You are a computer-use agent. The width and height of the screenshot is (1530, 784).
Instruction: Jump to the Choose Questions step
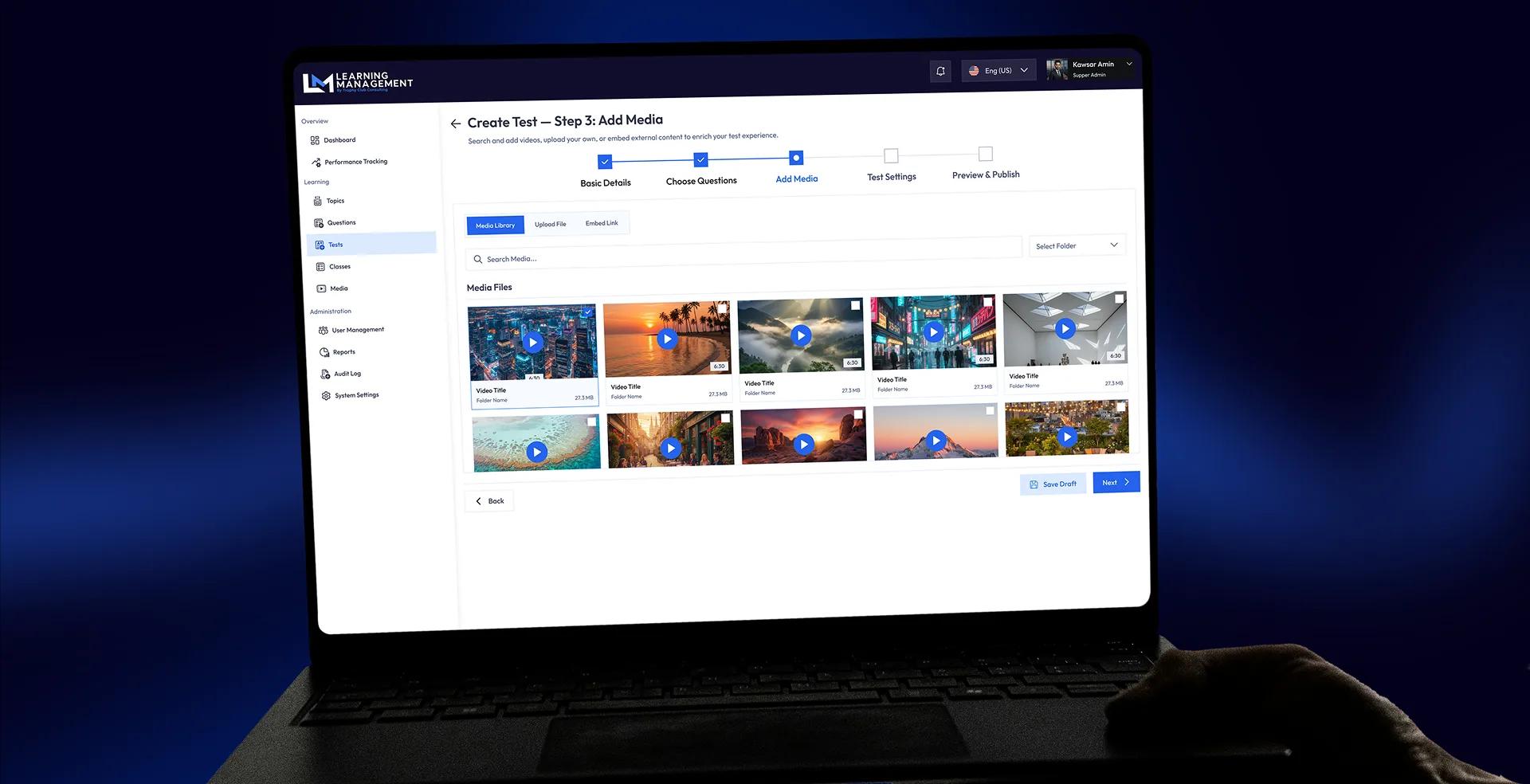point(700,160)
